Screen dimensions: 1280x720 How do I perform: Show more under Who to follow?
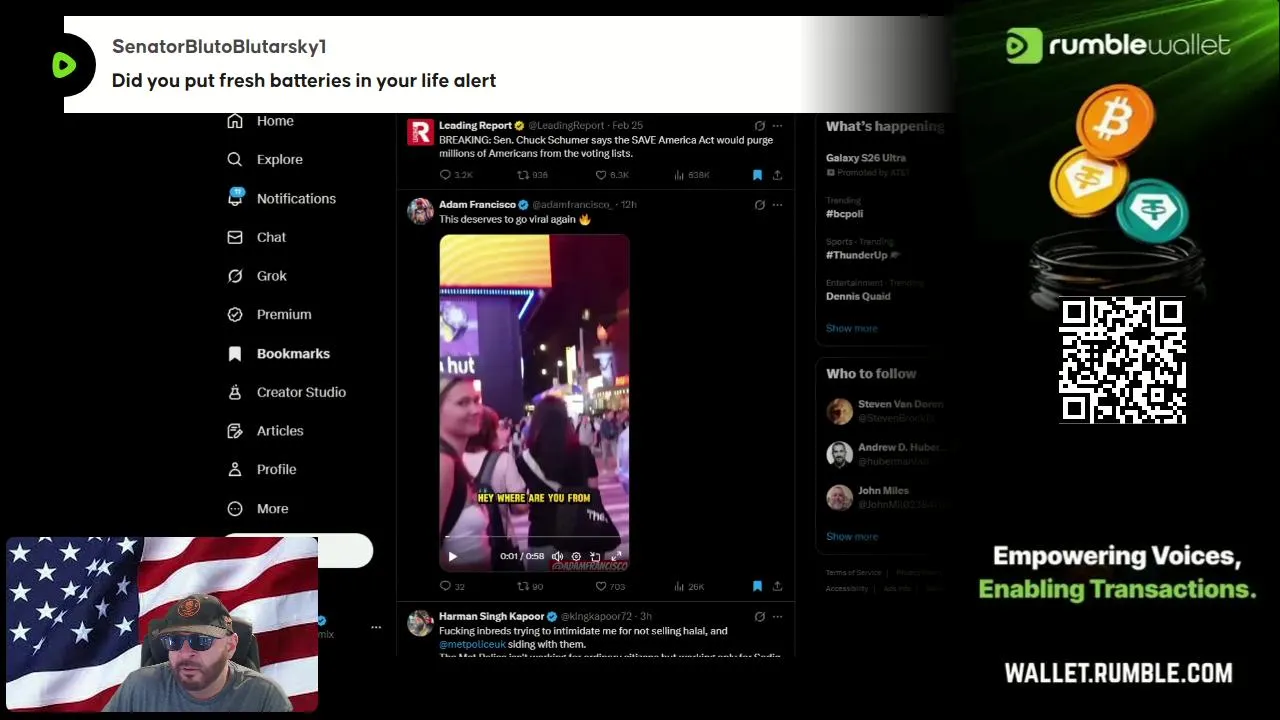click(851, 537)
